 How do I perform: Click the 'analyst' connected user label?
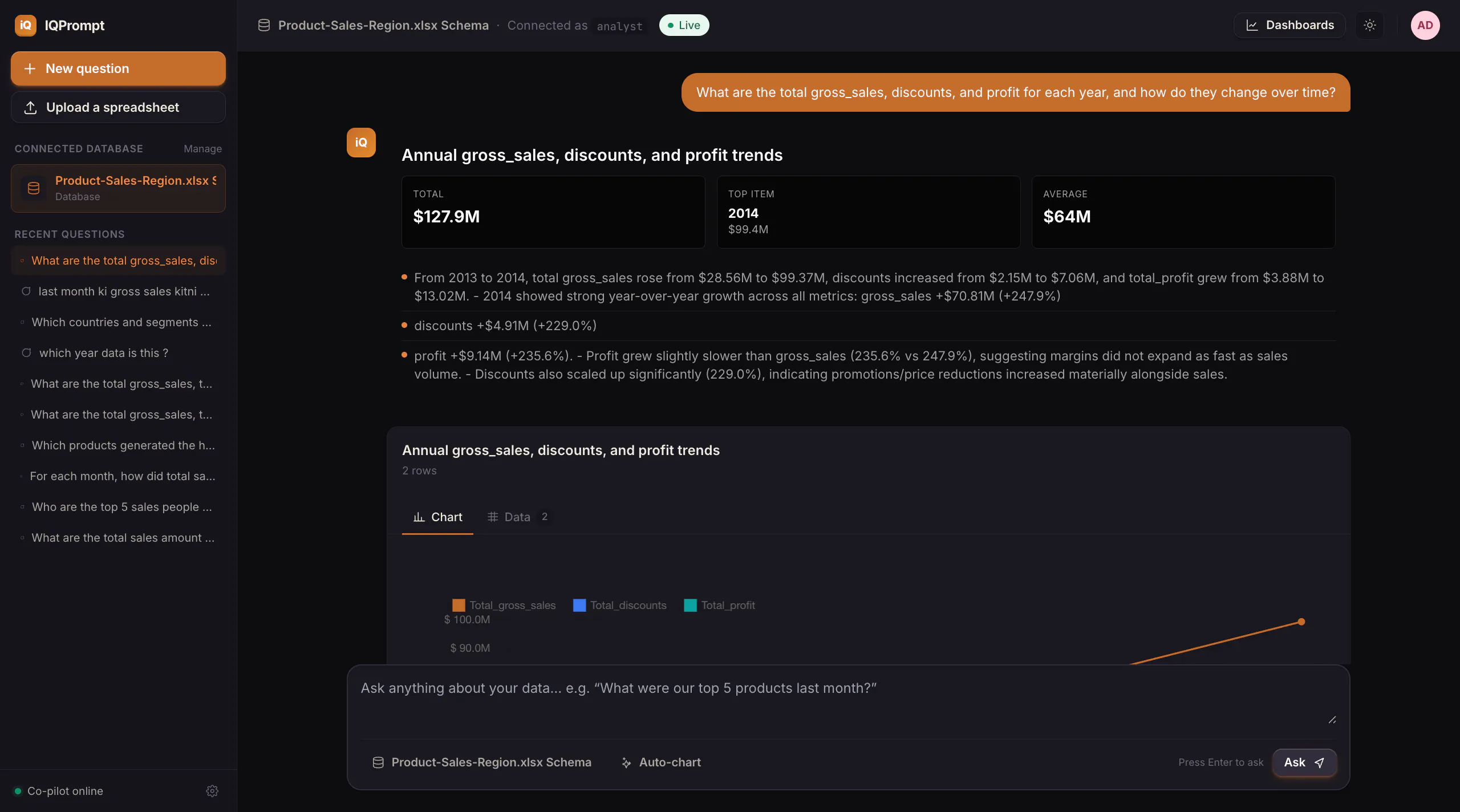pyautogui.click(x=619, y=26)
